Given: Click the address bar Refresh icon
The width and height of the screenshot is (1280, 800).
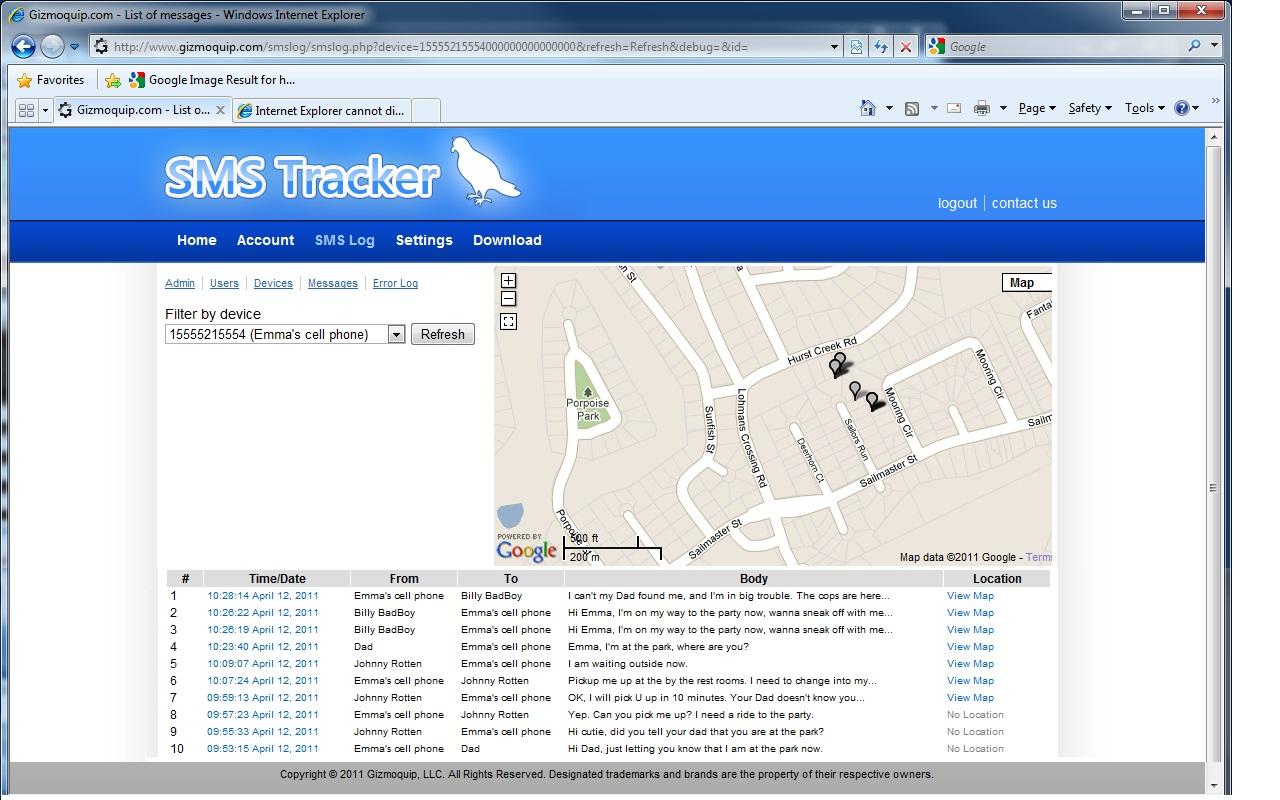Looking at the screenshot, I should 881,47.
